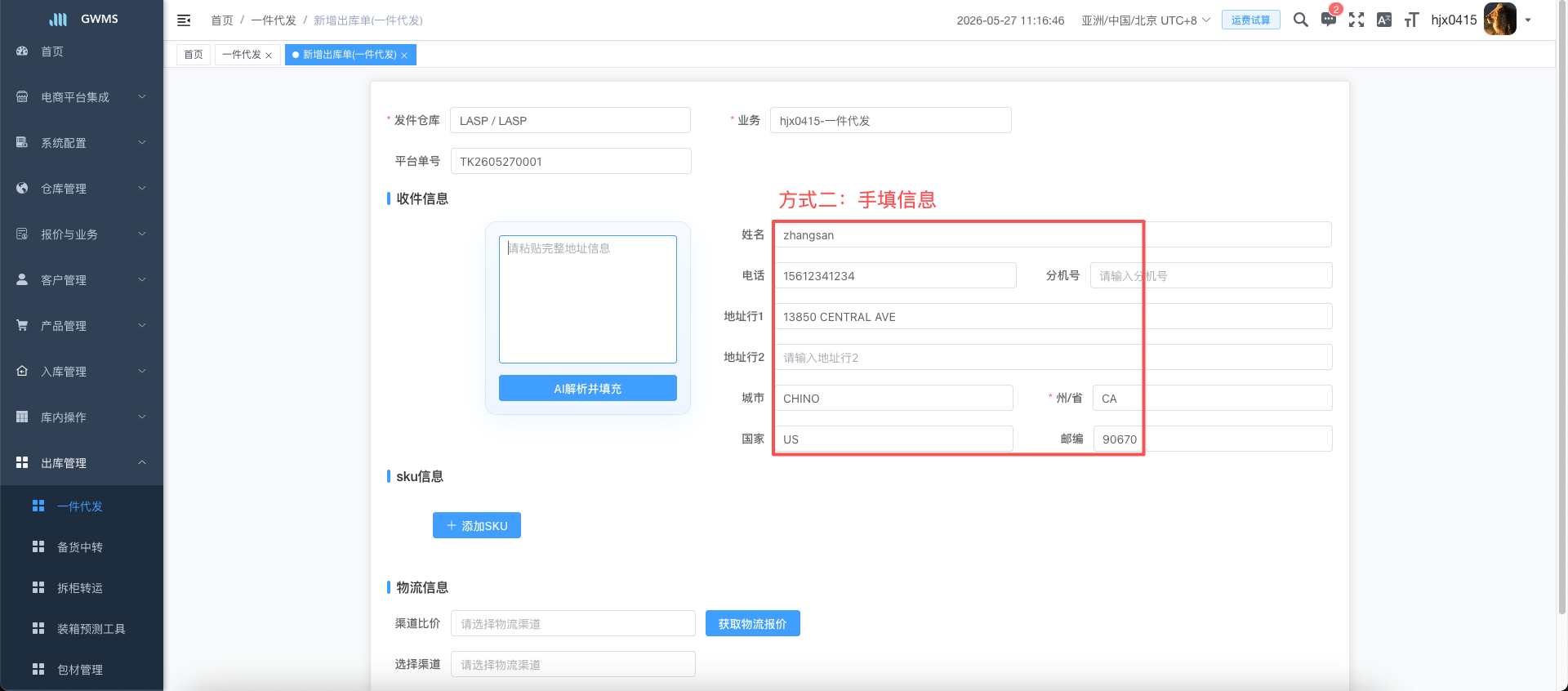Close the 一件代发 page tab
1568x691 pixels.
269,56
